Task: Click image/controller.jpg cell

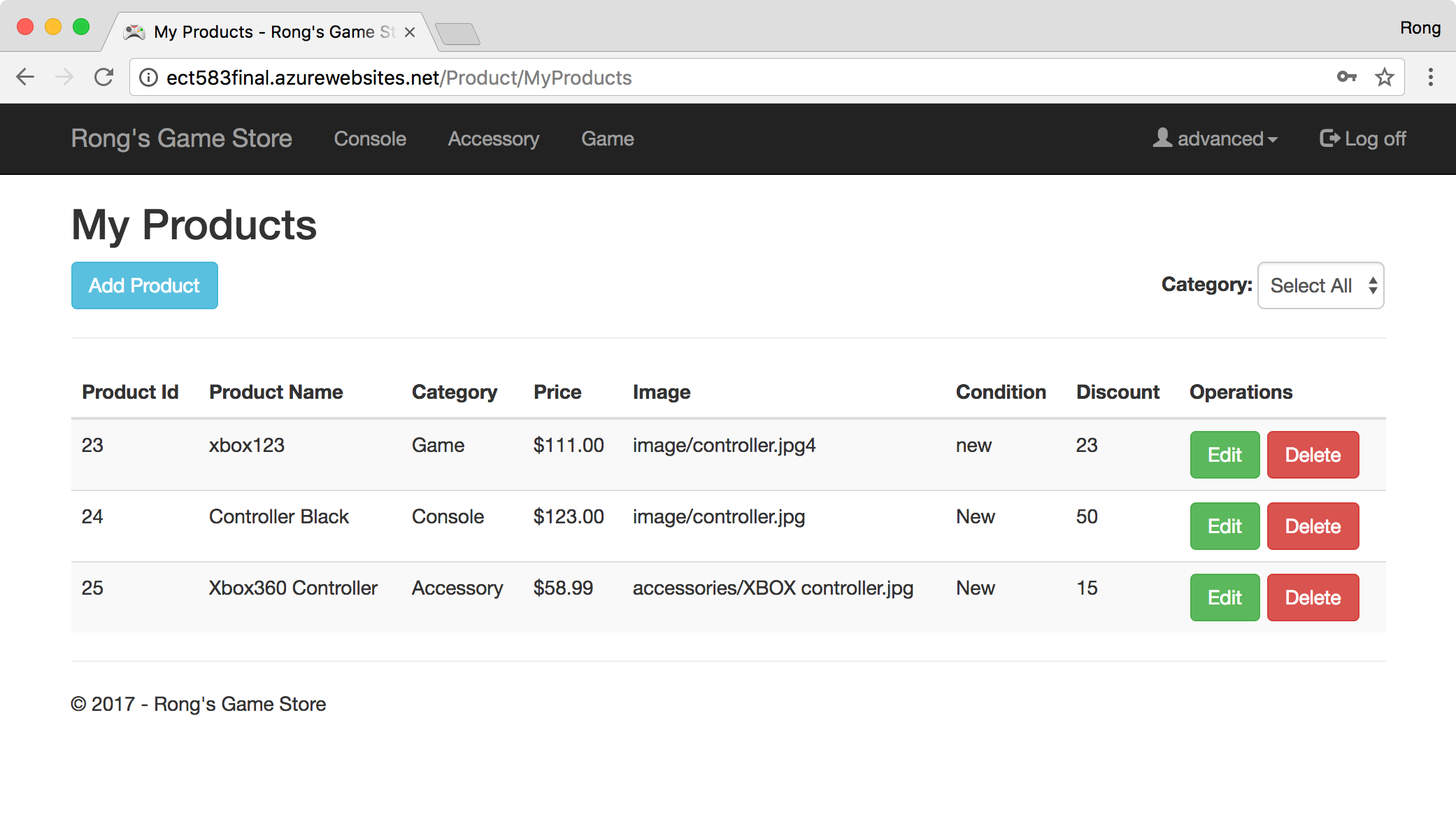Action: click(x=719, y=517)
